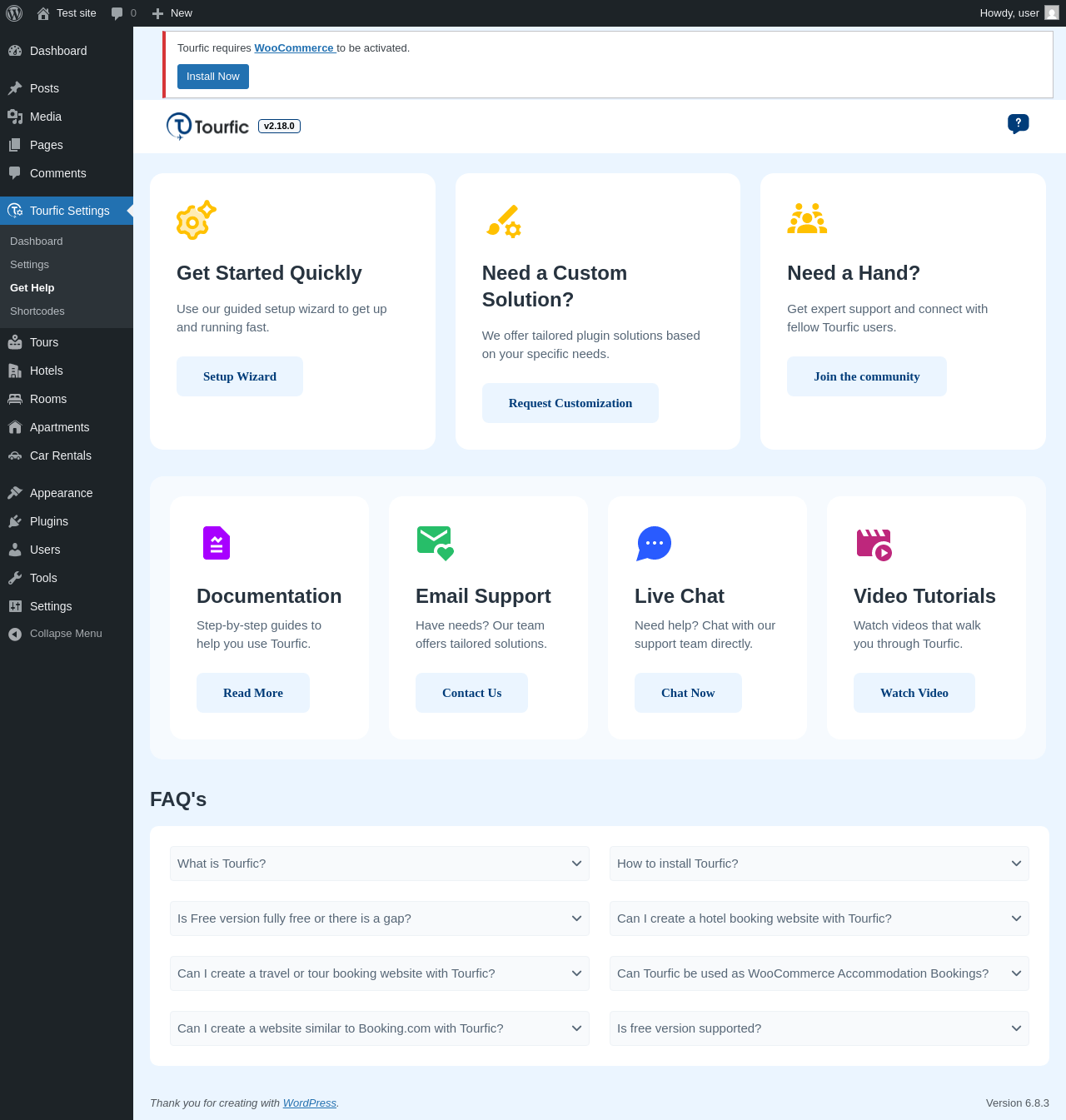Viewport: 1066px width, 1120px height.
Task: Expand 'Is free version supported?' FAQ
Action: pos(819,1028)
